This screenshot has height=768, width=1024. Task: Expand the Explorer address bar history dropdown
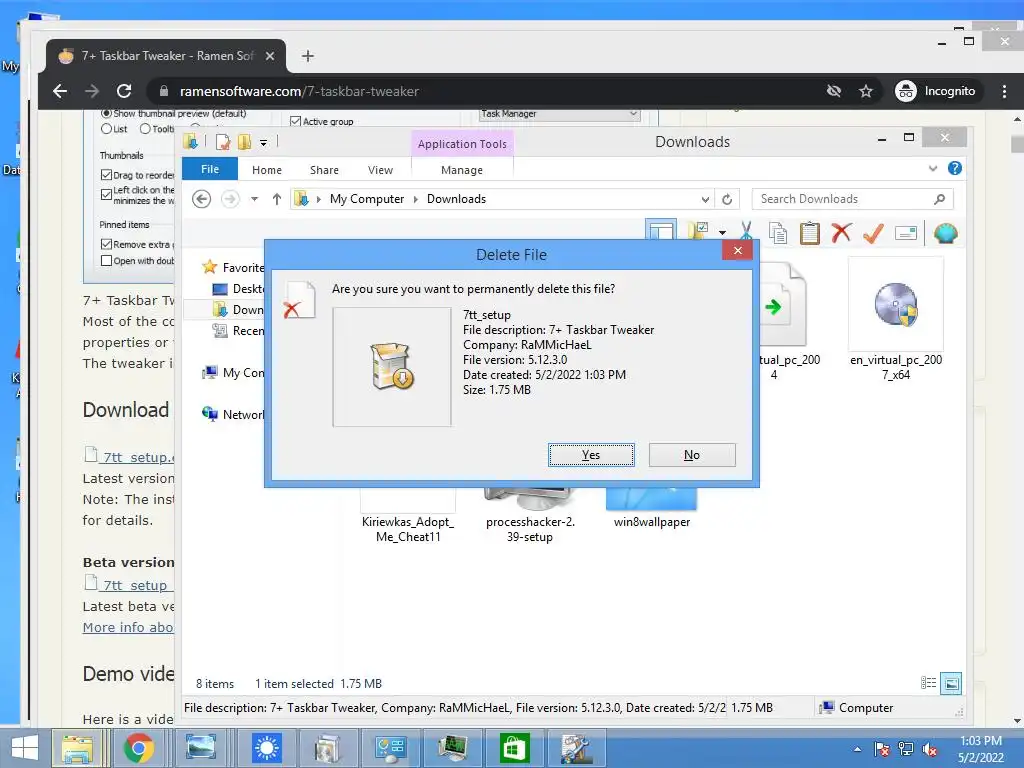(705, 199)
